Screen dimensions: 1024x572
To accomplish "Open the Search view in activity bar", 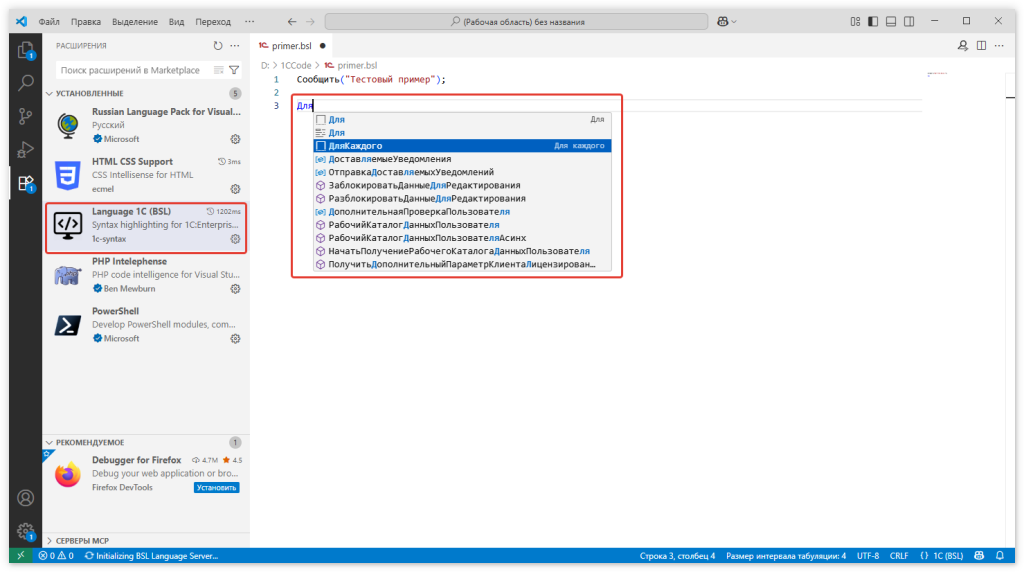I will (25, 83).
